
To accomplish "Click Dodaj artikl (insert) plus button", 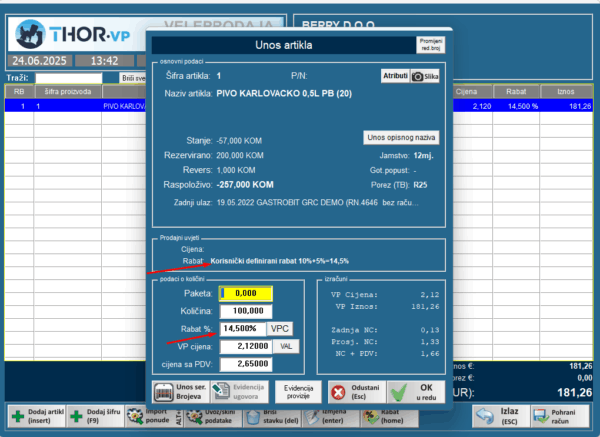I will (x=37, y=416).
